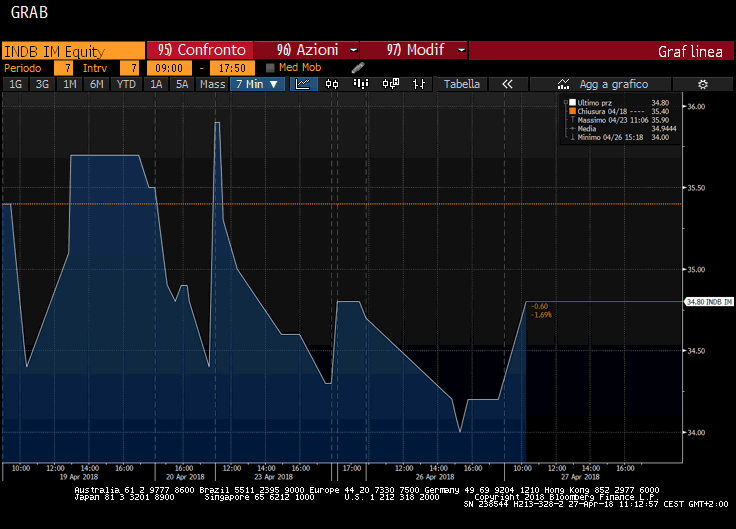Select the YTD period tab

(x=126, y=84)
